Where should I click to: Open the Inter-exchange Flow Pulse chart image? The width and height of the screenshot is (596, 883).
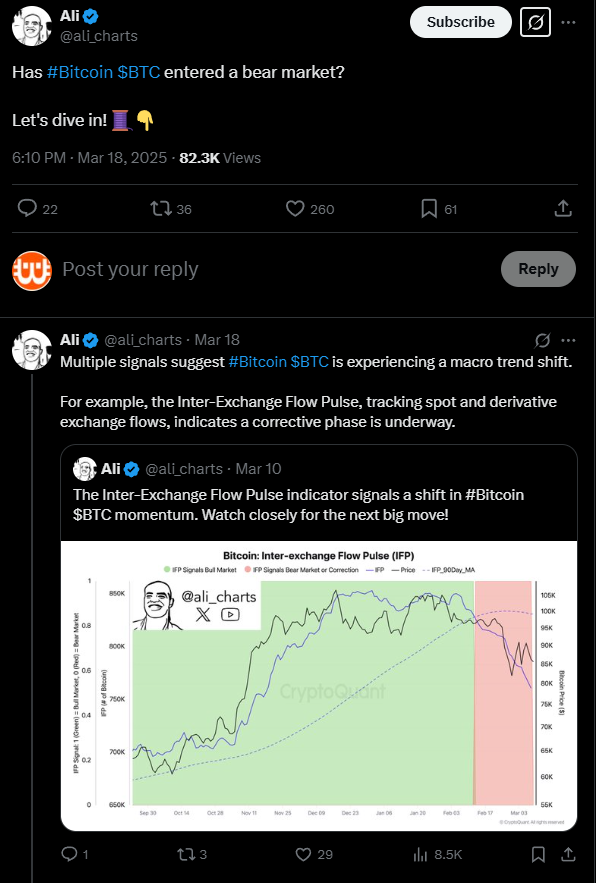(319, 685)
